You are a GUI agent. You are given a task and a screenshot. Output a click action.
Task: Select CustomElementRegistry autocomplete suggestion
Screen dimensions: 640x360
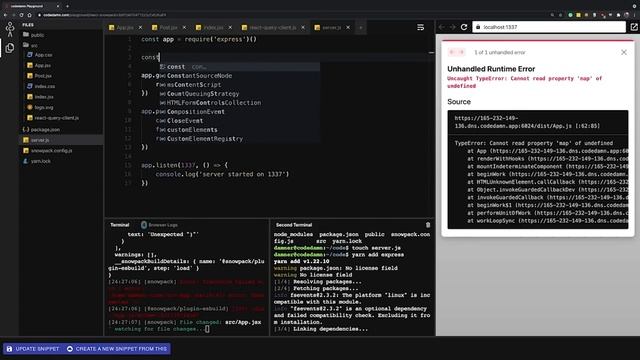(240, 139)
